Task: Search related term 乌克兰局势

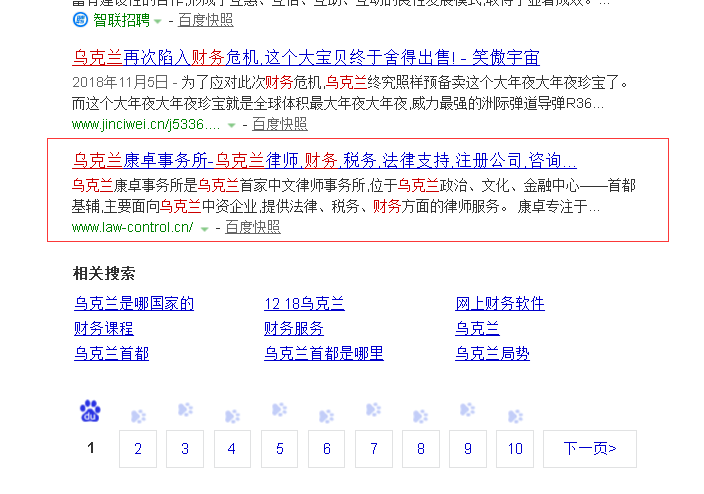Action: coord(492,354)
